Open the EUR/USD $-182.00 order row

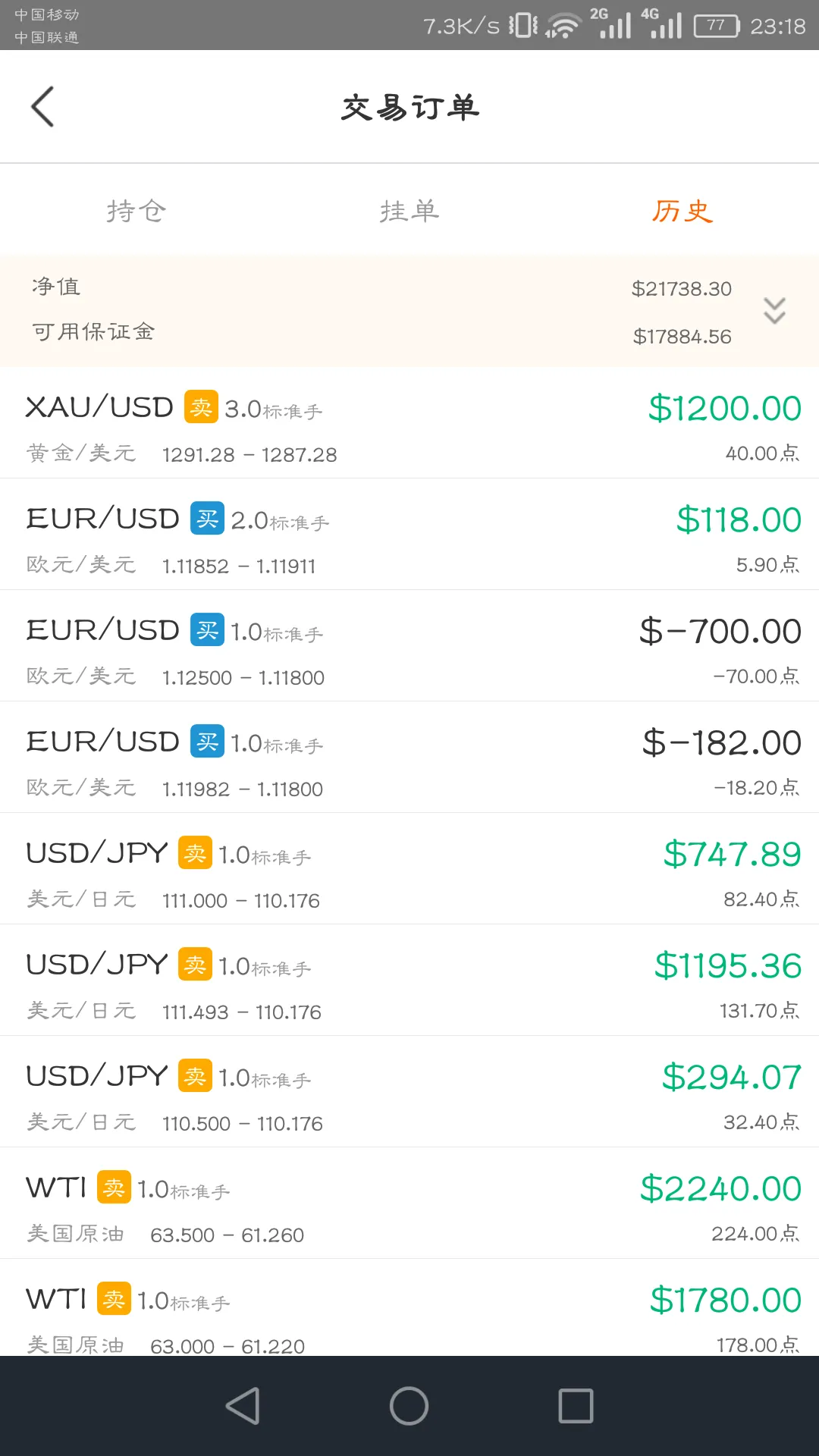coord(409,758)
